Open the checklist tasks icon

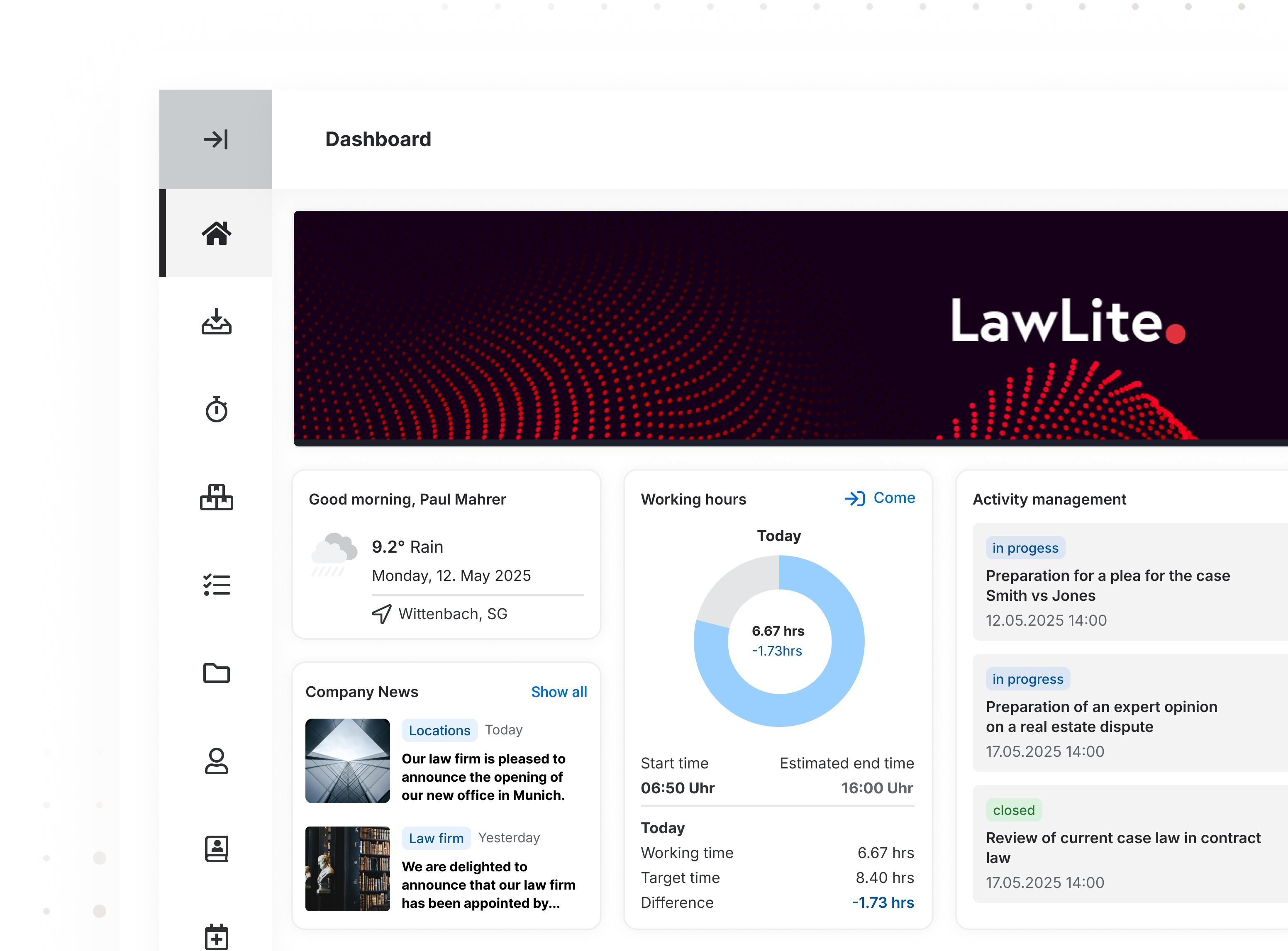click(216, 585)
